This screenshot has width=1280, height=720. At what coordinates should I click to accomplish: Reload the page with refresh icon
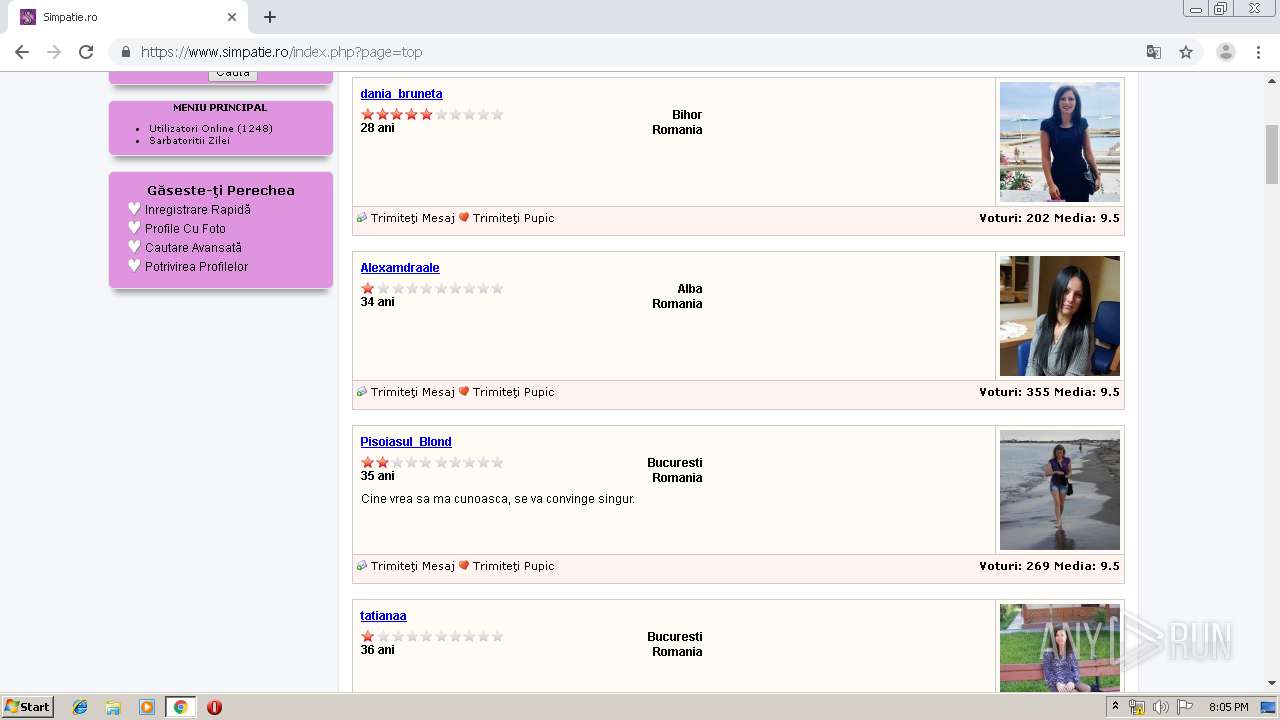click(86, 52)
